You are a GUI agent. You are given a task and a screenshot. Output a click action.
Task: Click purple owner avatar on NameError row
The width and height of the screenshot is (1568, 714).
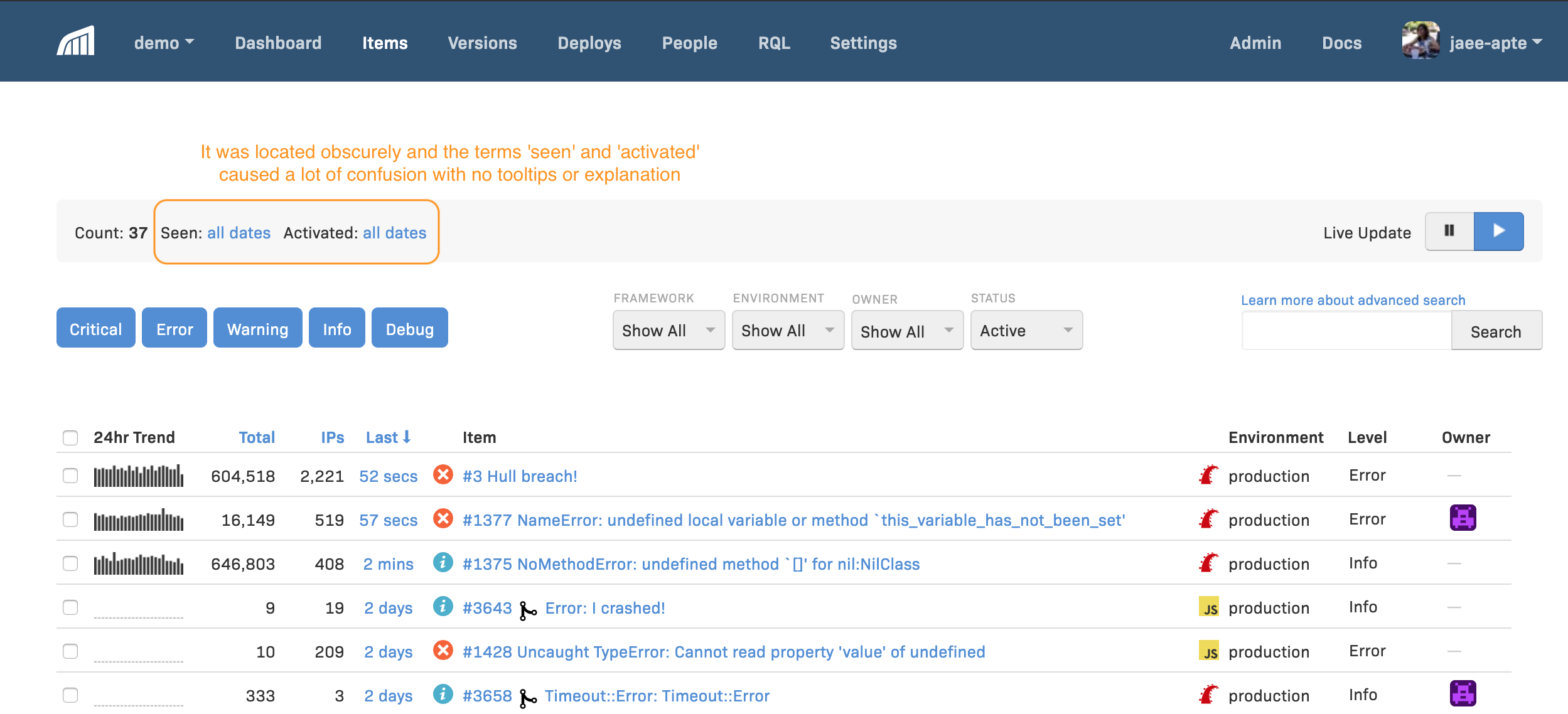[x=1463, y=518]
